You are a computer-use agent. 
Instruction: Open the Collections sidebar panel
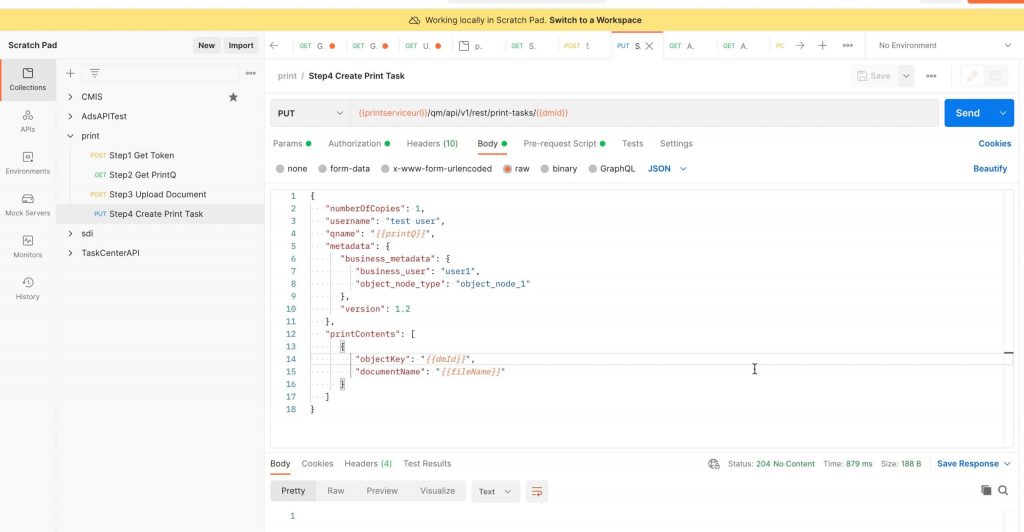27,79
